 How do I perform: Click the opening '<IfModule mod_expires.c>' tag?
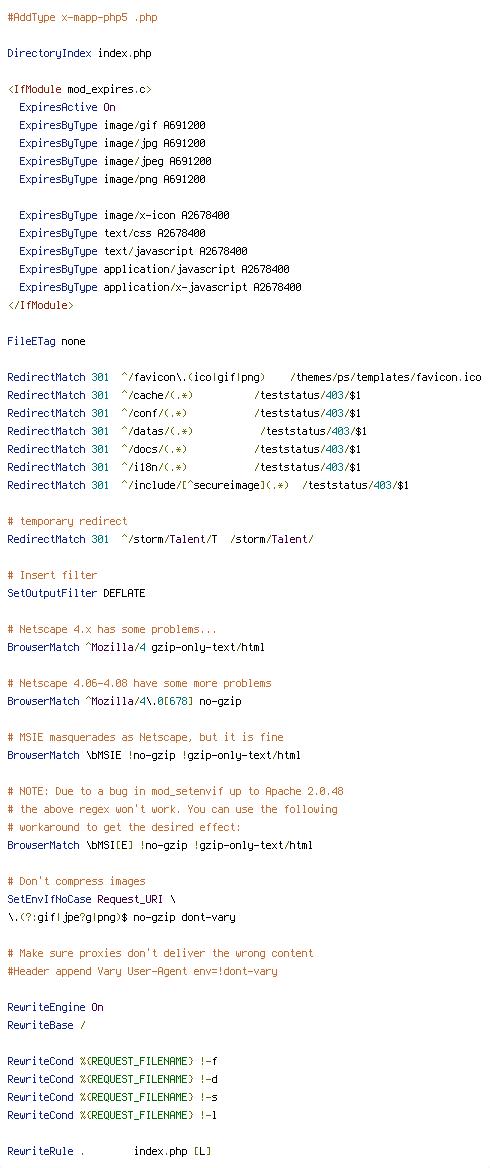80,89
